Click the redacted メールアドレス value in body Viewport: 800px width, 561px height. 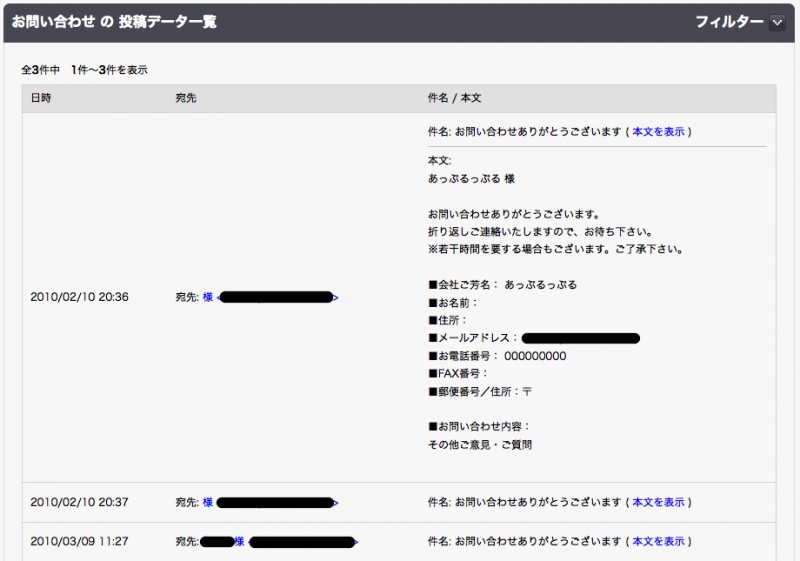580,339
